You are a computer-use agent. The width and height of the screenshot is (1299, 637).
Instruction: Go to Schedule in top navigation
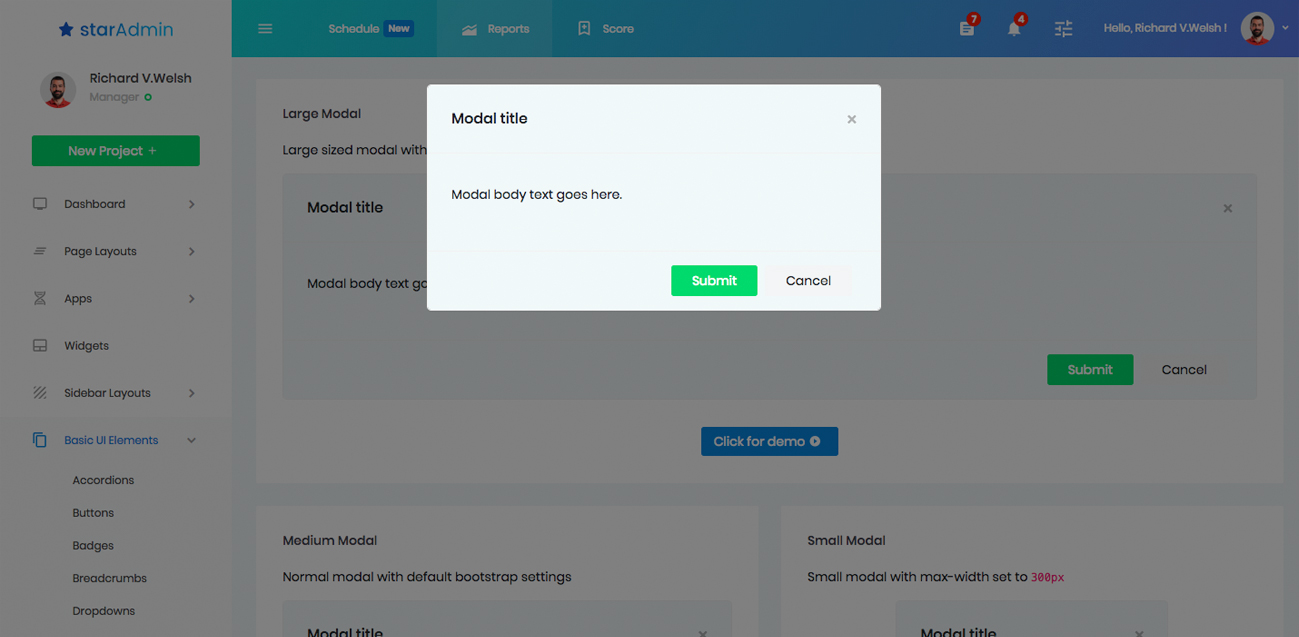(x=354, y=29)
